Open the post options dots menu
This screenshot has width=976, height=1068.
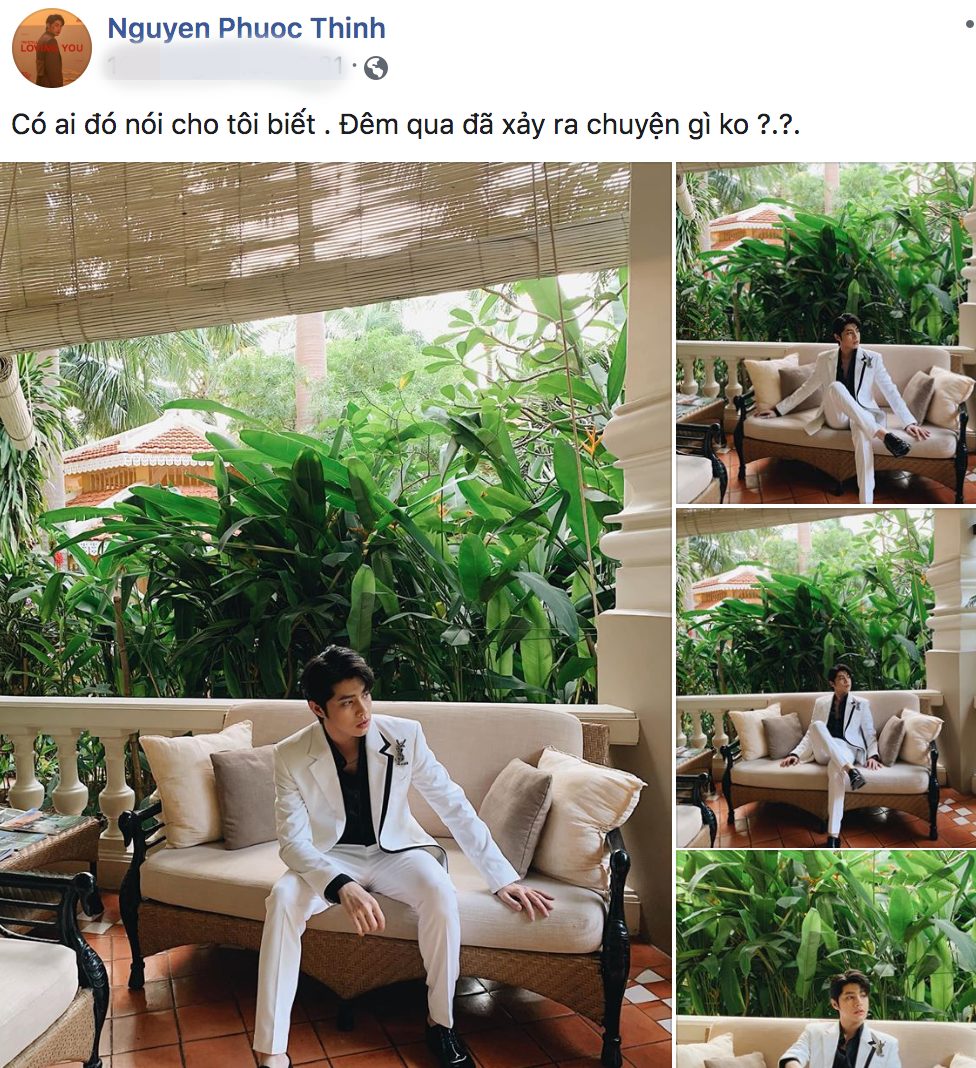click(970, 25)
